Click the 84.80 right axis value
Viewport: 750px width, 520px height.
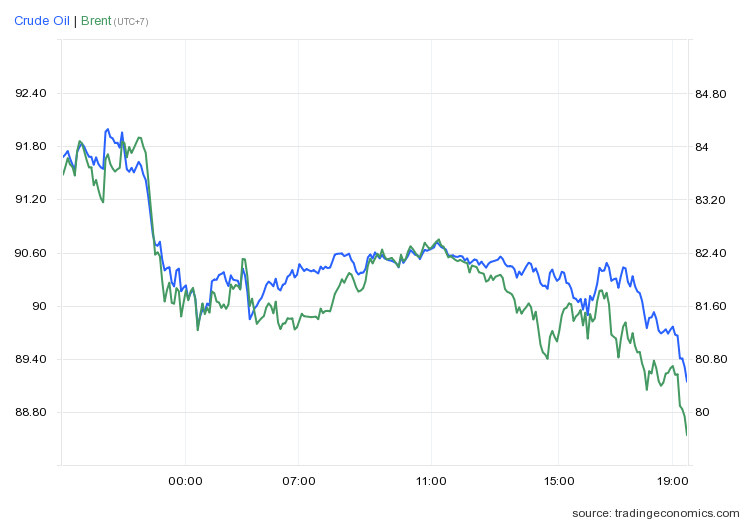click(710, 94)
